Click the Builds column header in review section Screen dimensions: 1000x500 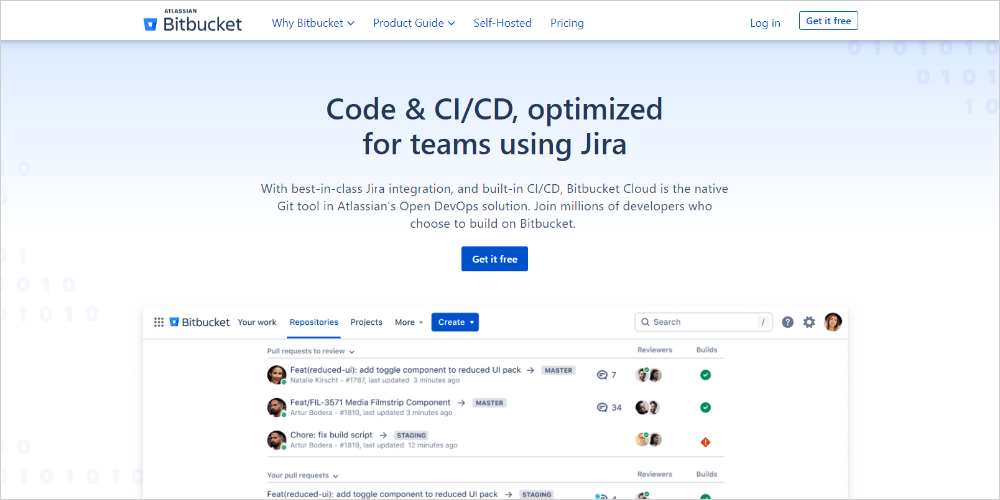[x=707, y=350]
